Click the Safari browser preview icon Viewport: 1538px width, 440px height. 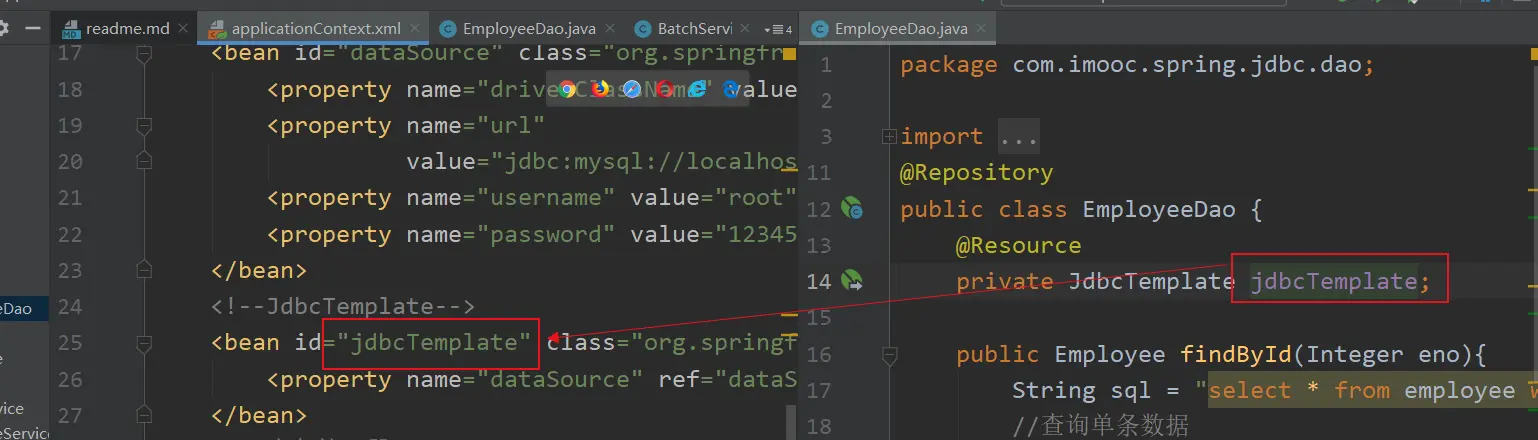(632, 90)
